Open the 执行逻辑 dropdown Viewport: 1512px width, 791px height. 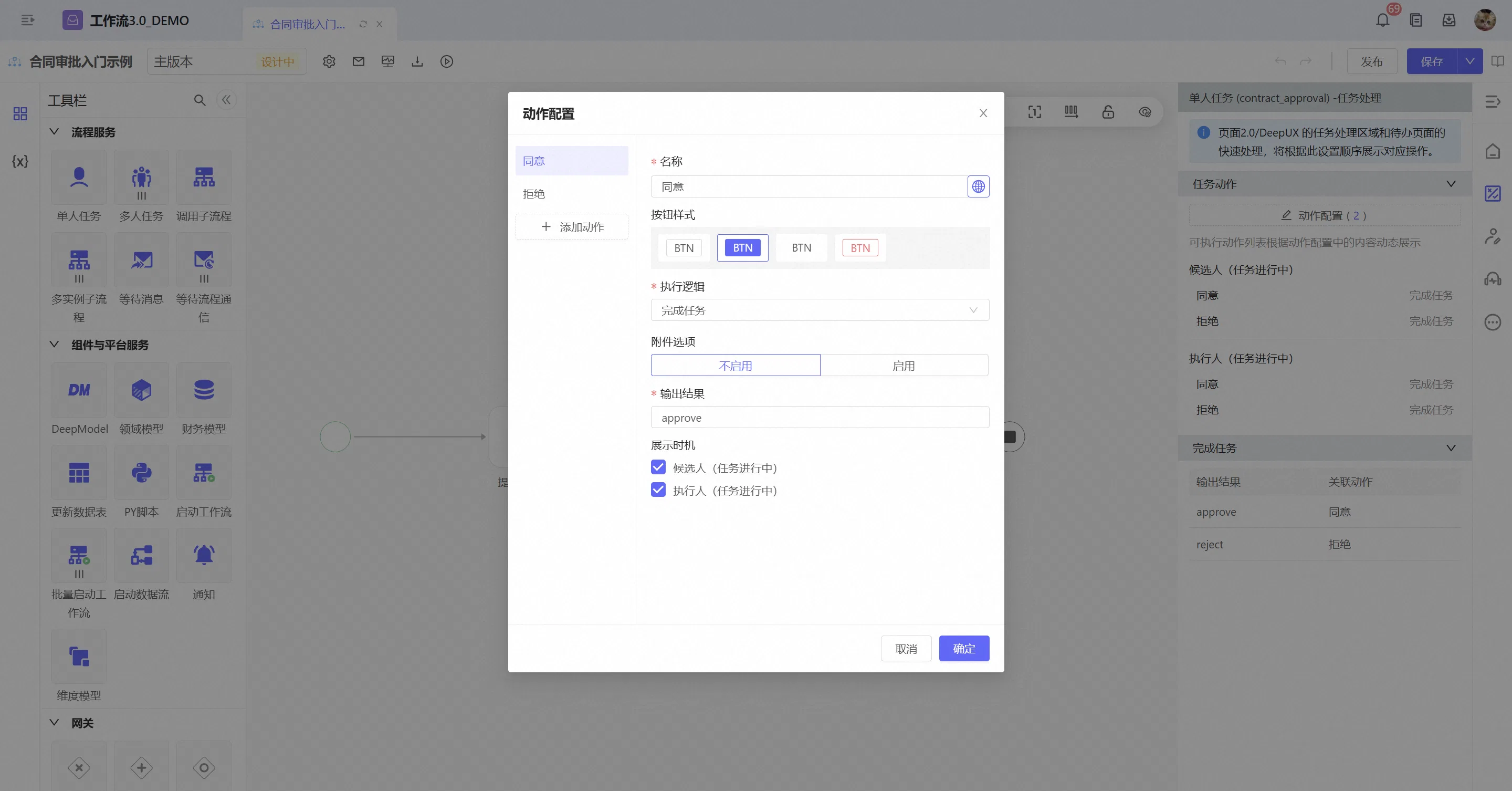click(x=820, y=310)
